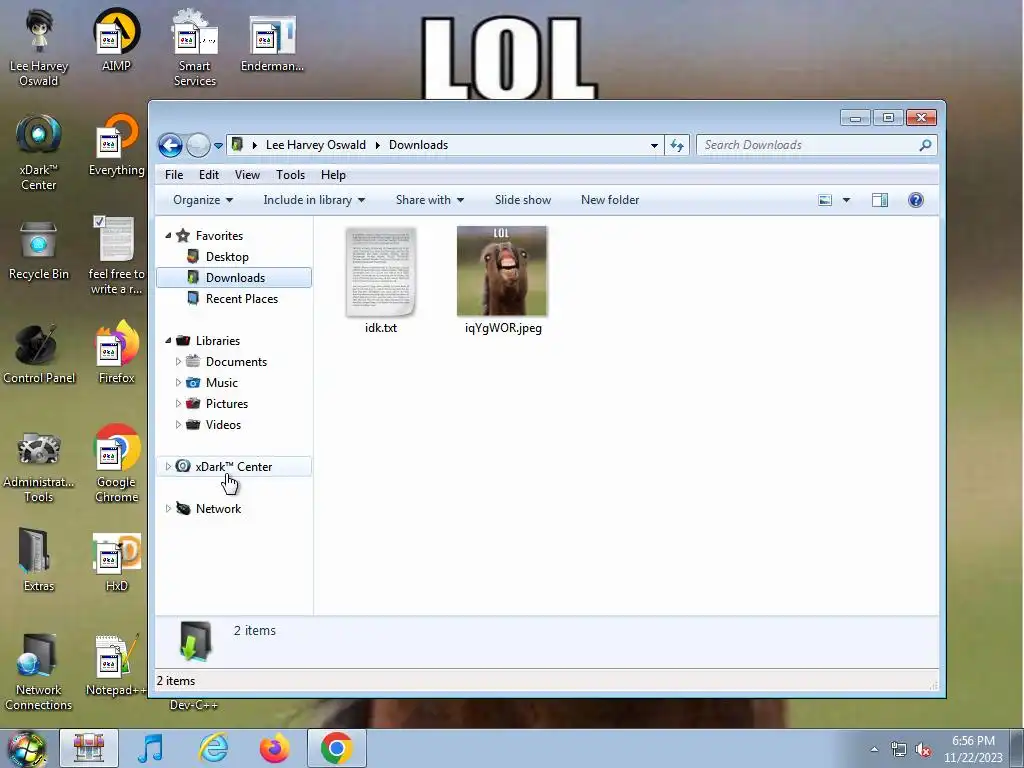Click the refresh button beside address bar
Viewport: 1024px width, 768px height.
click(677, 145)
